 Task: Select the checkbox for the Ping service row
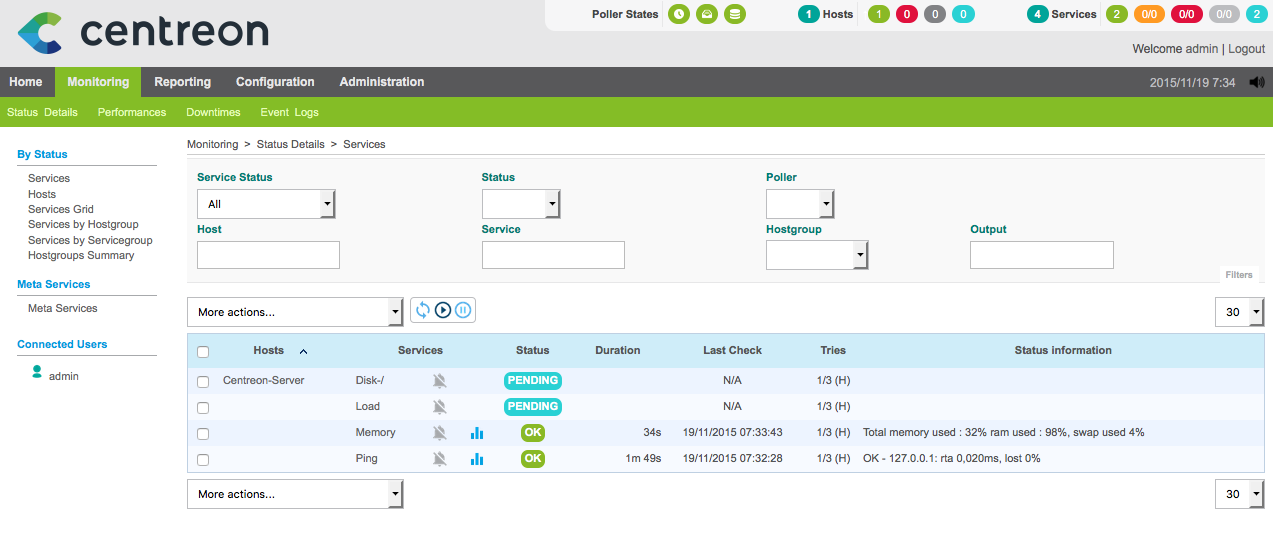[x=203, y=460]
